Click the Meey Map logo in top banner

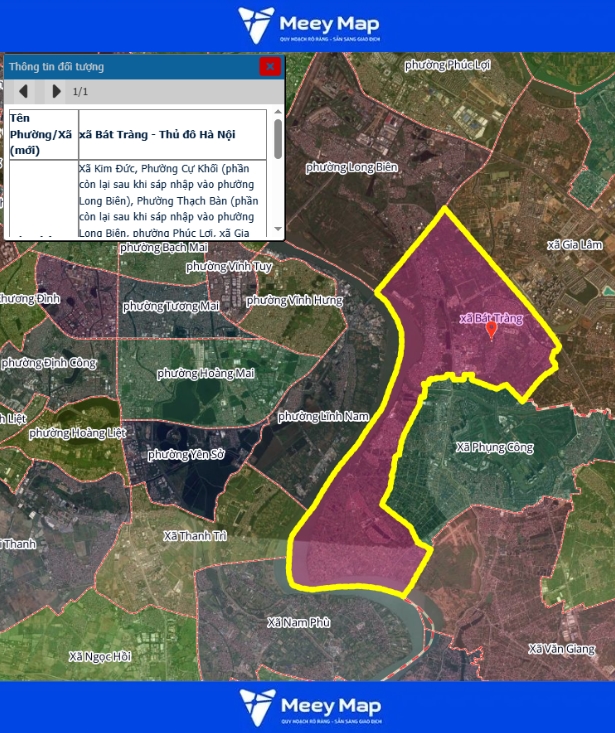(307, 26)
